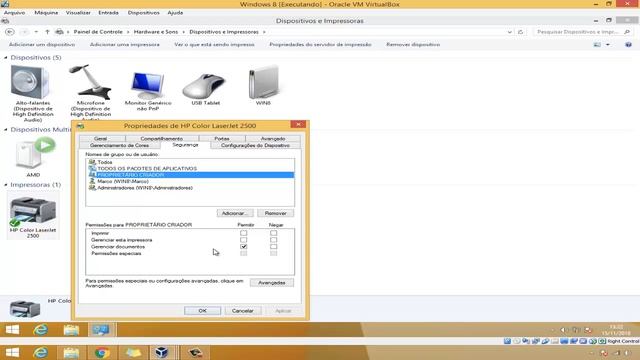
Task: Click Remover dispositivo toolbar command
Action: [413, 44]
